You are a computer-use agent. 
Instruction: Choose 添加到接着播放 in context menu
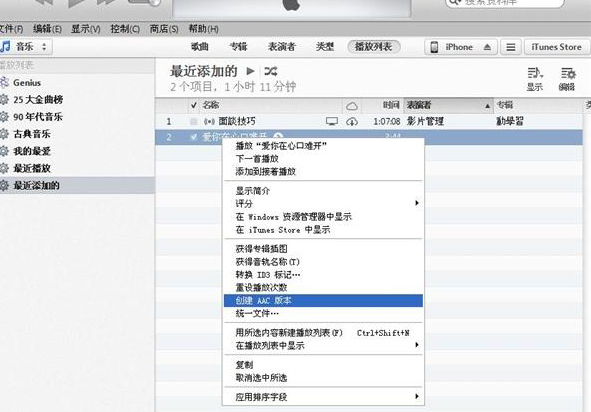[x=323, y=172]
